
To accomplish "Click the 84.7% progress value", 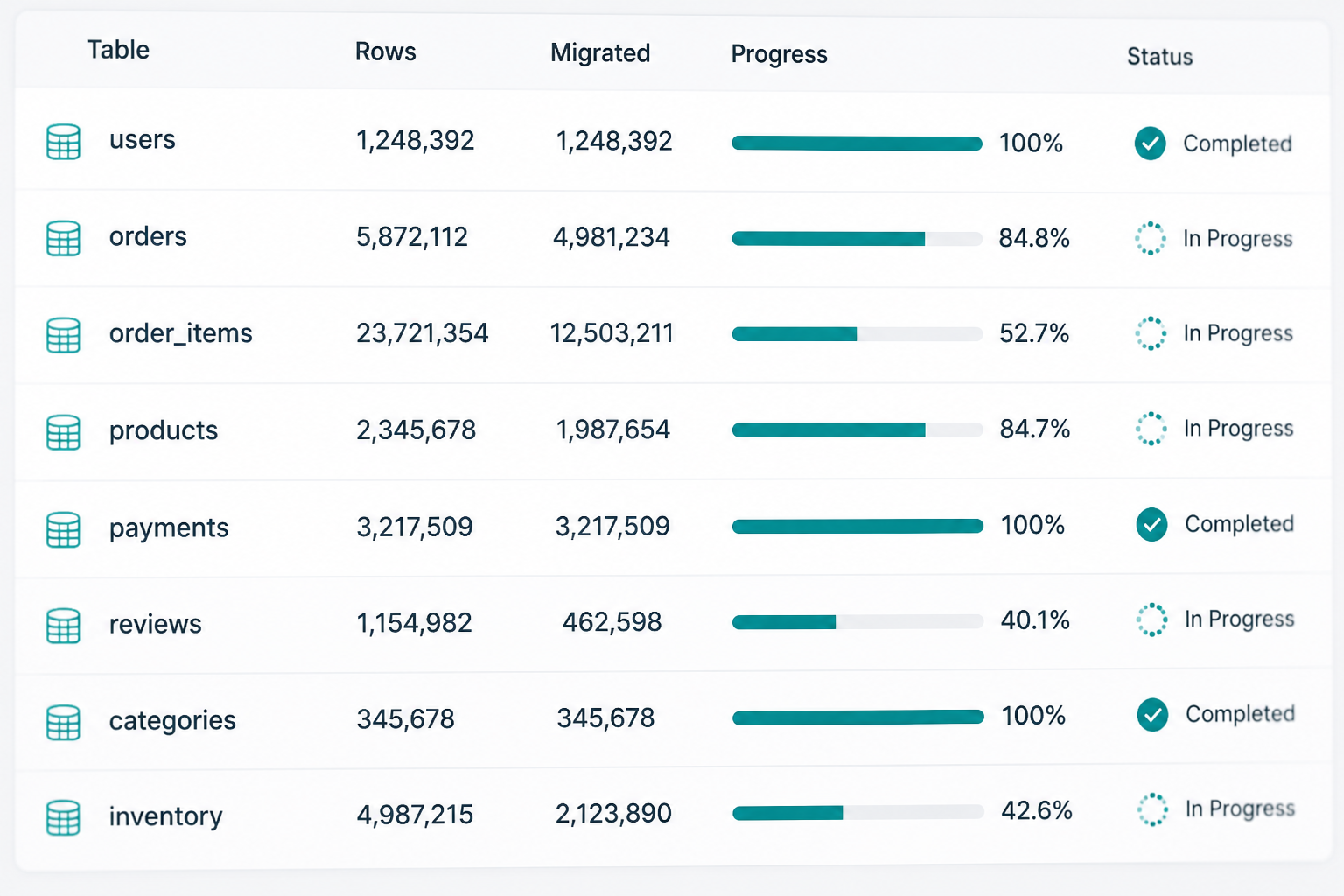I will (x=1036, y=429).
